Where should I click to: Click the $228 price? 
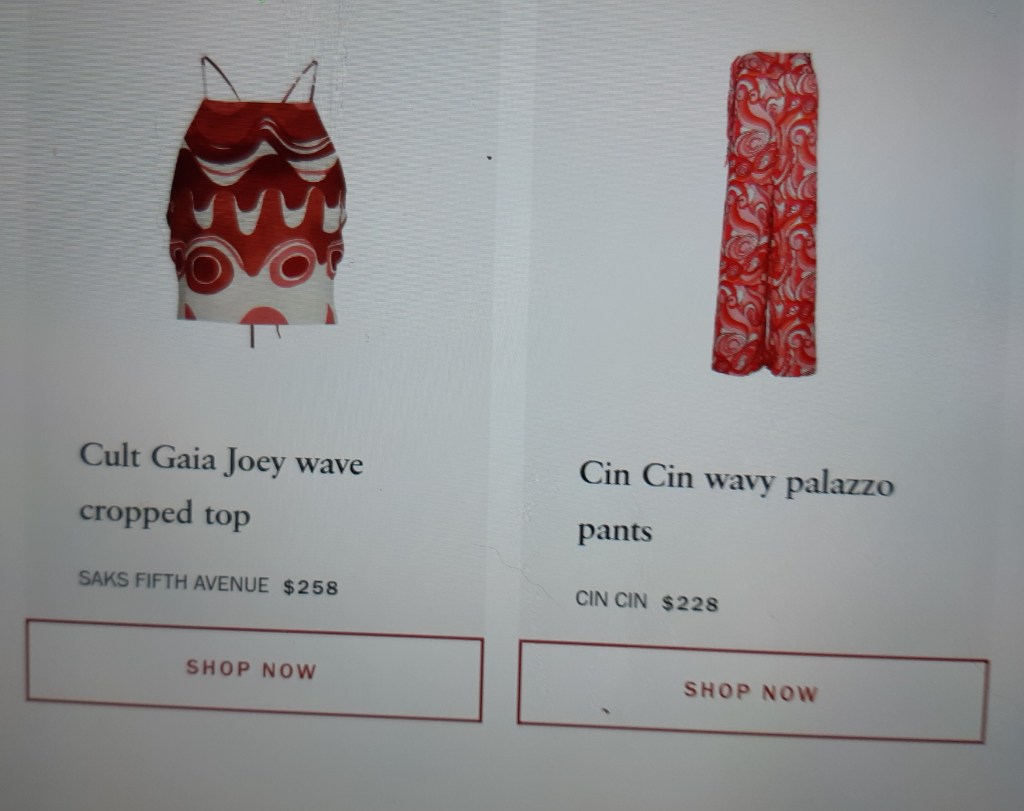coord(690,603)
